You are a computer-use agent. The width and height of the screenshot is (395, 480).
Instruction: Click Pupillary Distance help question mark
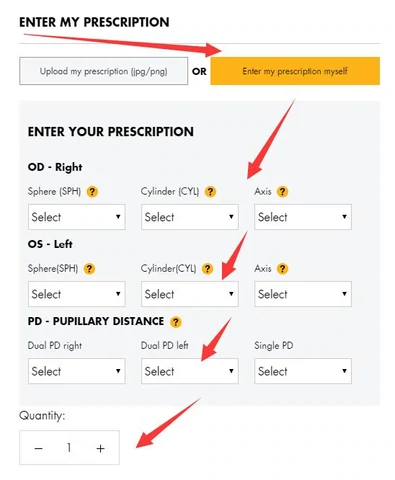[x=176, y=322]
